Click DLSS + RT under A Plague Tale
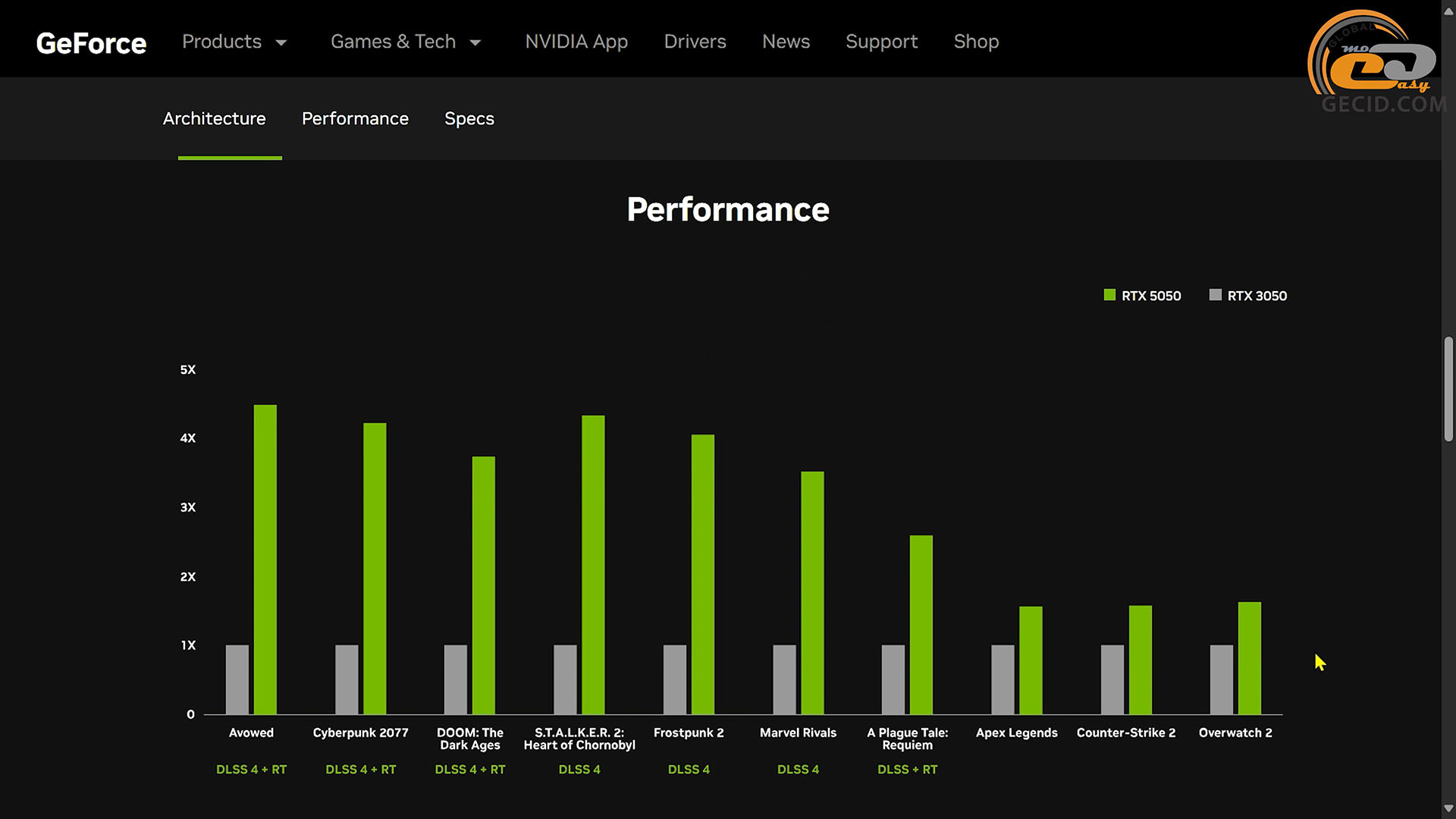This screenshot has height=819, width=1456. [908, 769]
